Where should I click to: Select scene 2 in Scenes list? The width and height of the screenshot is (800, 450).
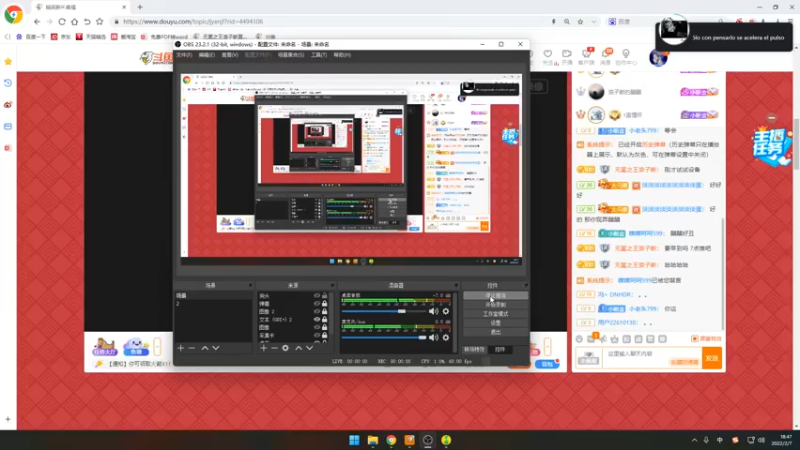click(213, 304)
